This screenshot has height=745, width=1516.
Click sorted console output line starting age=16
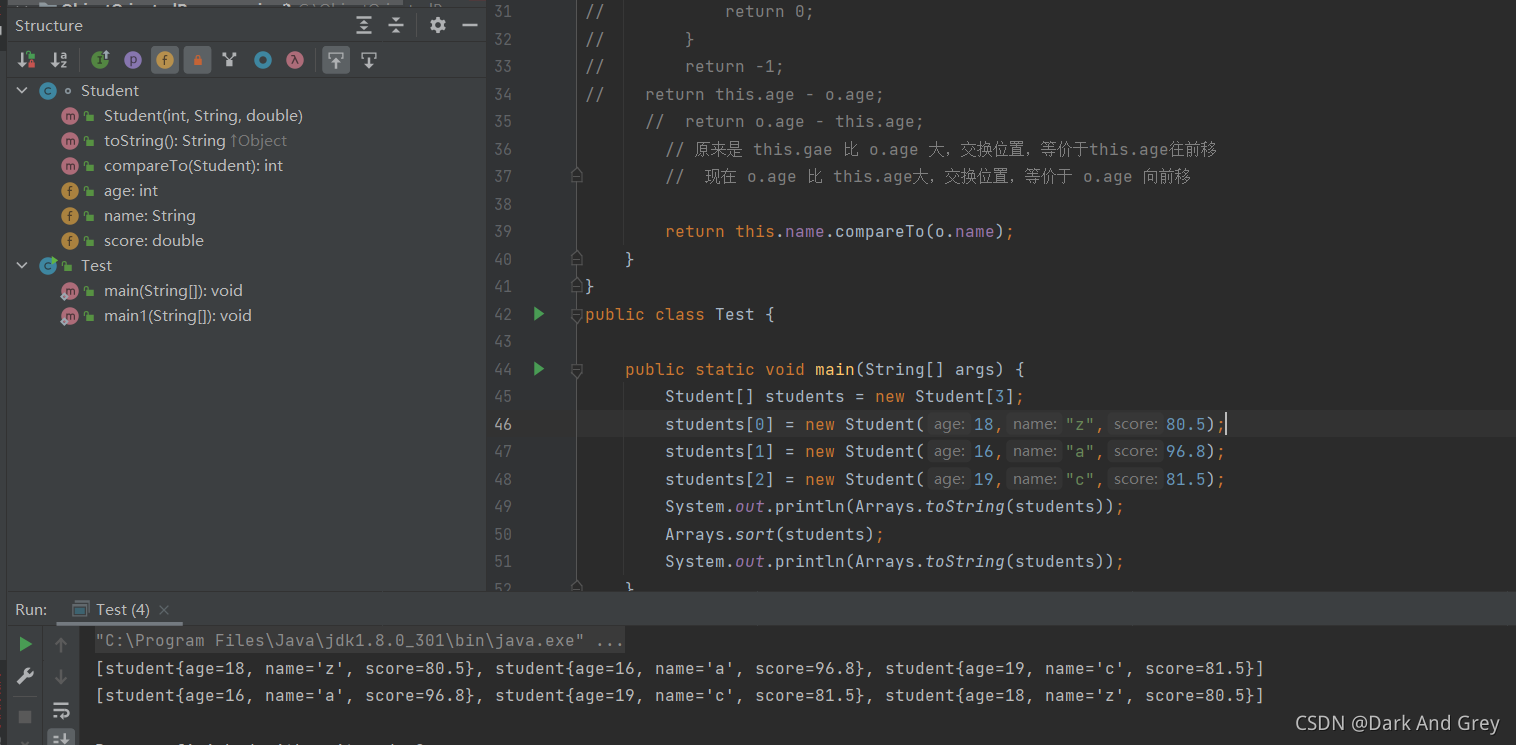pyautogui.click(x=679, y=695)
